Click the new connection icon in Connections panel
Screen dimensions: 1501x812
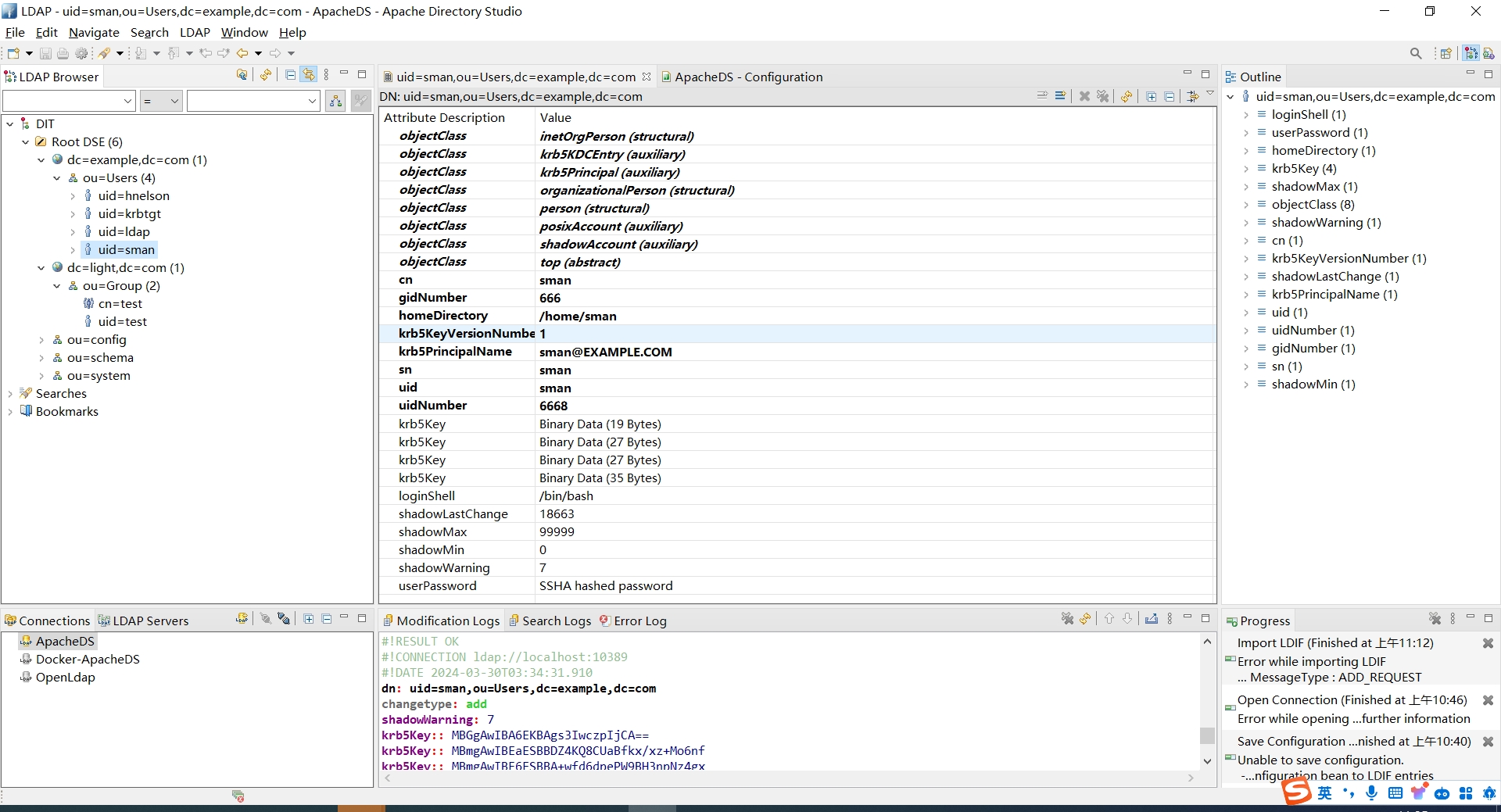(242, 619)
